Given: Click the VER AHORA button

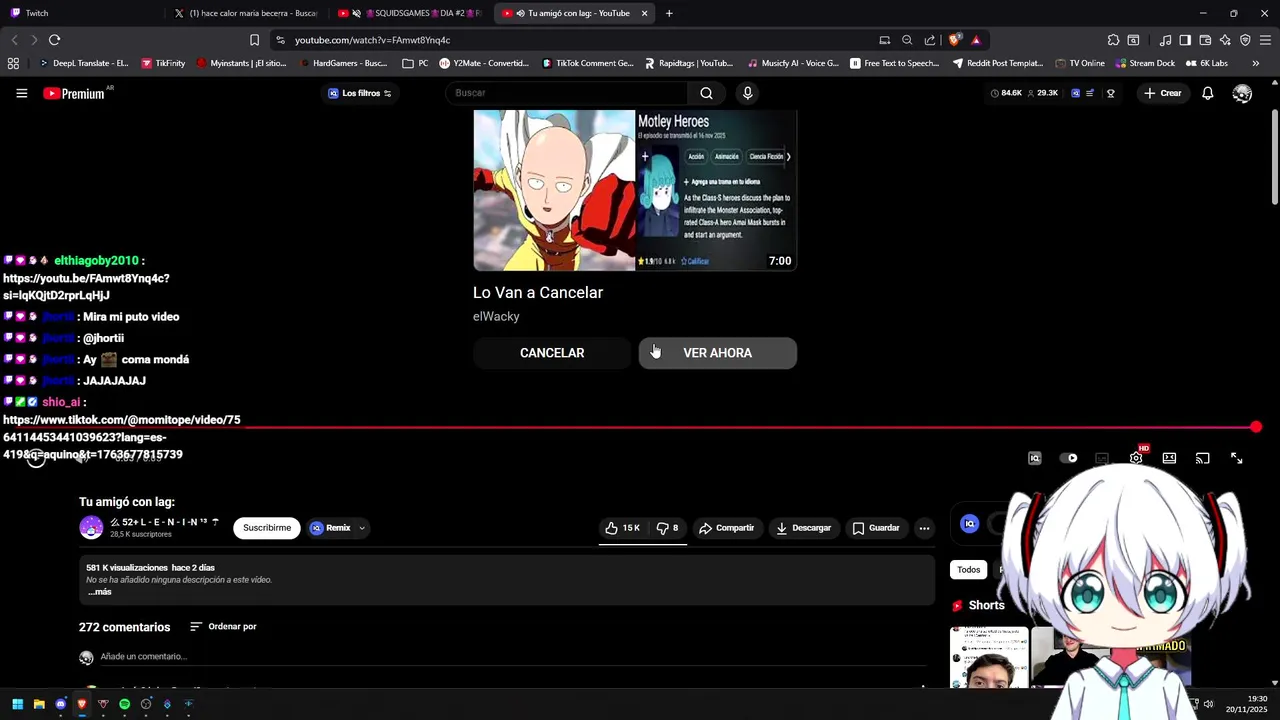Looking at the screenshot, I should pyautogui.click(x=718, y=353).
